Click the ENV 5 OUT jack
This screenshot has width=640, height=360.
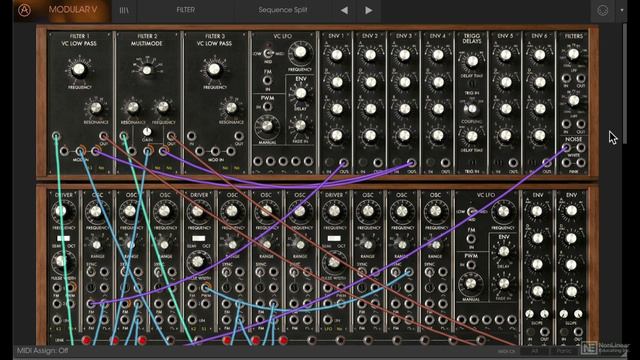click(513, 163)
